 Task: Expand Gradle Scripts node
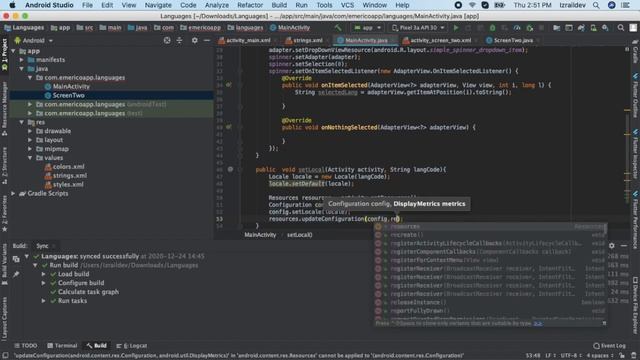(14, 193)
